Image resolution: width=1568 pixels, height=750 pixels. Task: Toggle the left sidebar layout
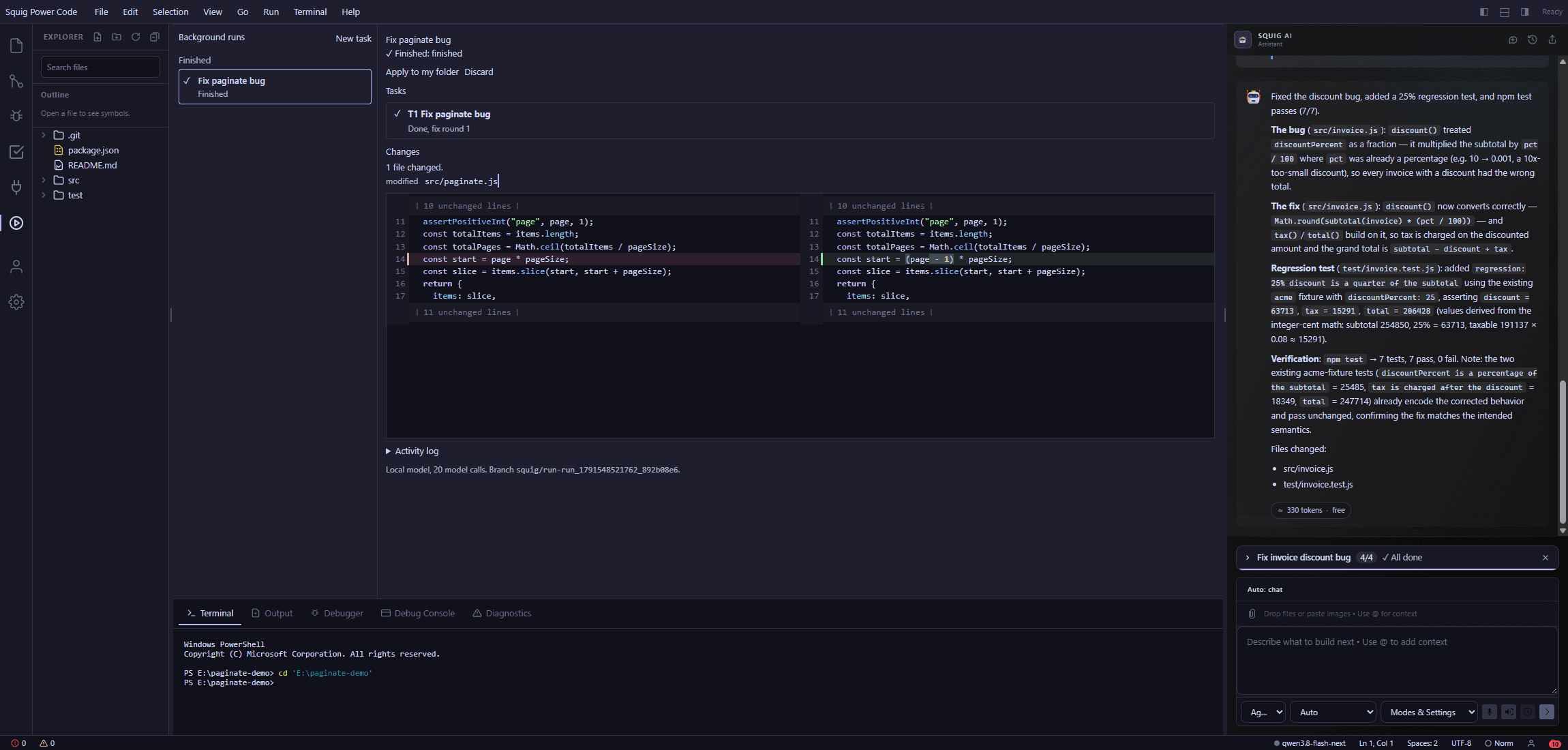(x=1483, y=12)
